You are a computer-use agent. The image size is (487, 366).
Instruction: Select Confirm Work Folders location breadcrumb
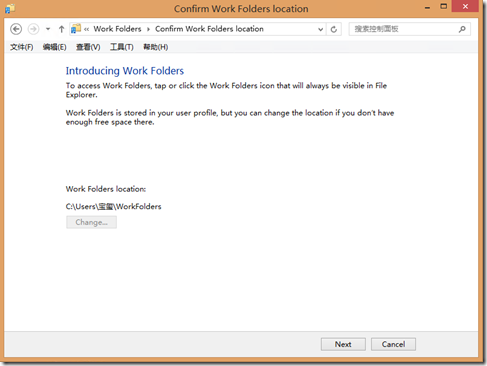pos(209,29)
